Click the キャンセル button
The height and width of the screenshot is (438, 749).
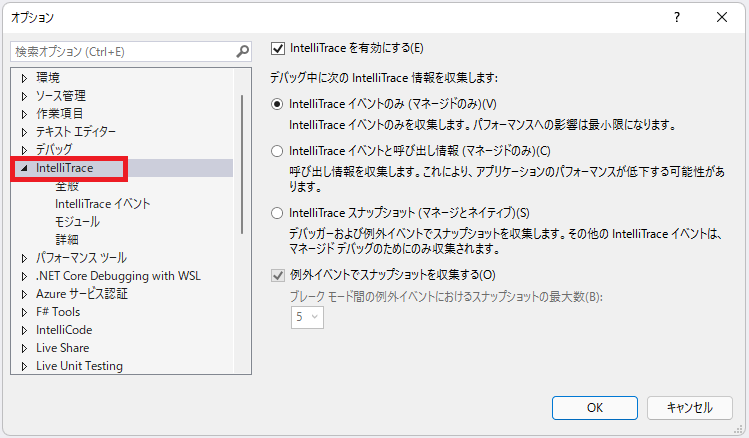(x=690, y=408)
